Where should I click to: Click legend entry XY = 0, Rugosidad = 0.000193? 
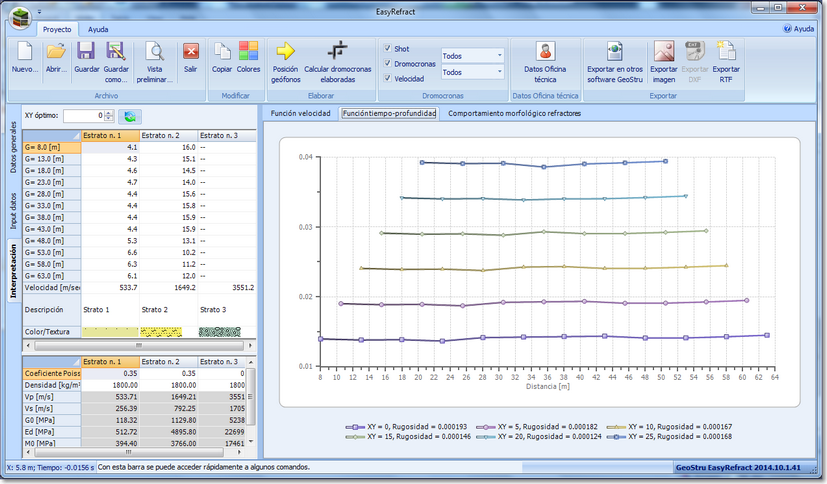tap(406, 427)
